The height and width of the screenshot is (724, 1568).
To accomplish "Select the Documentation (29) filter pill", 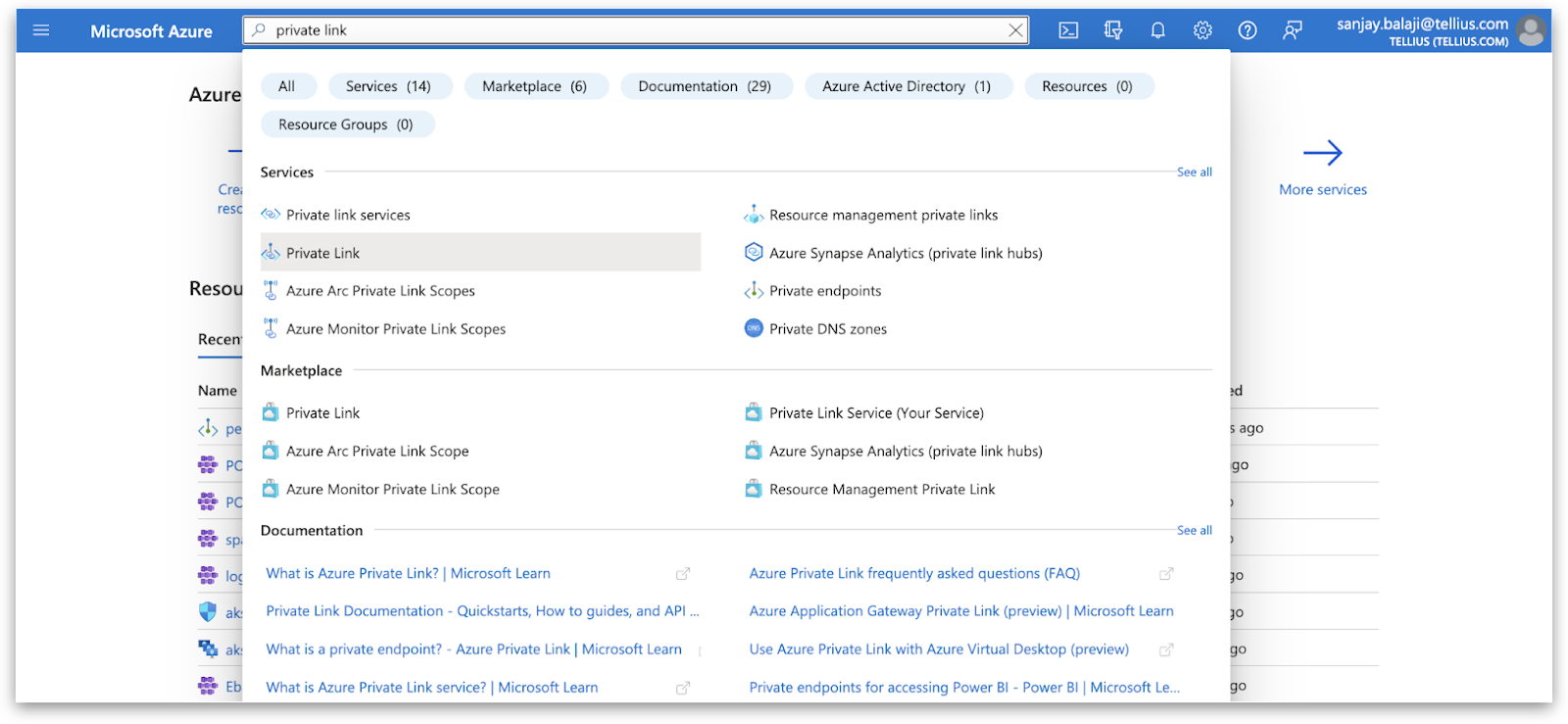I will click(x=705, y=86).
